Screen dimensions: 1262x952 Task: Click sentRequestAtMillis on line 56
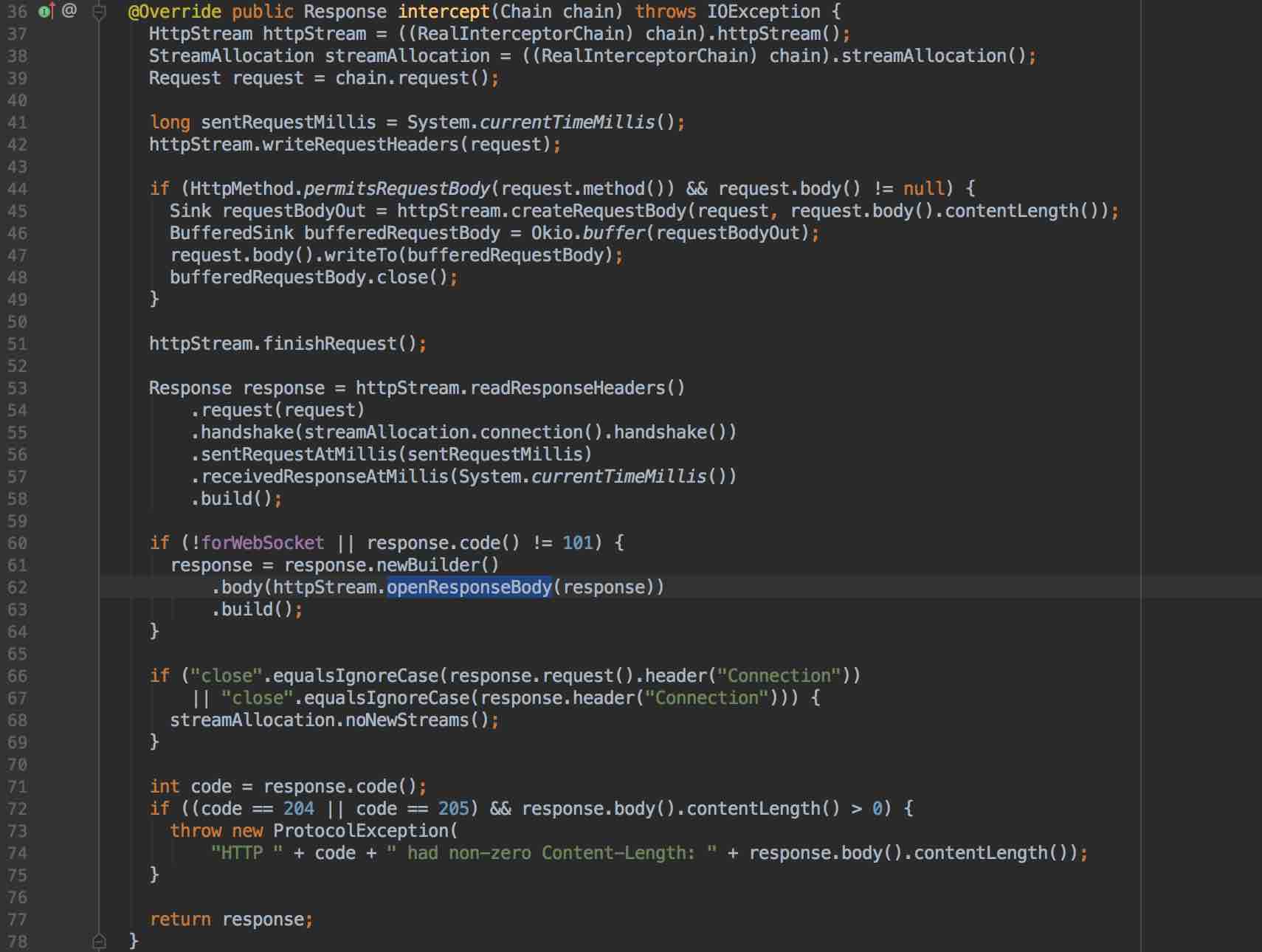299,455
